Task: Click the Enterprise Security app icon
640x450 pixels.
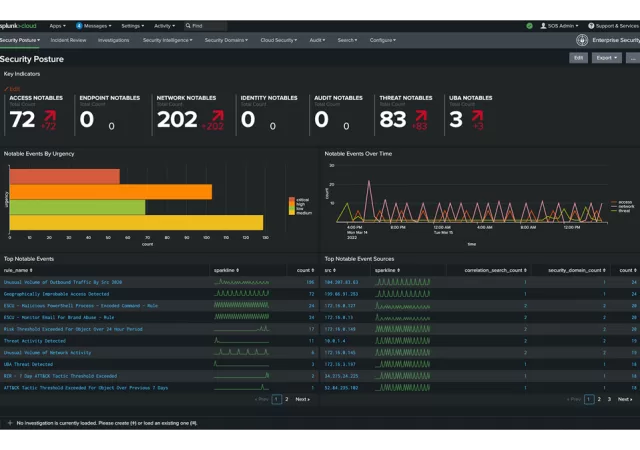Action: click(x=582, y=40)
